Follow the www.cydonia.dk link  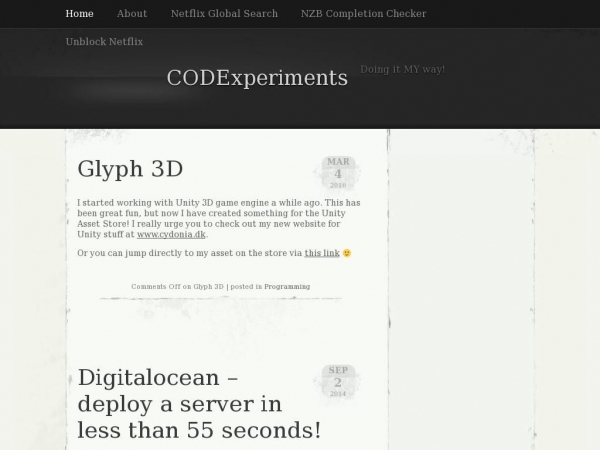(x=171, y=234)
